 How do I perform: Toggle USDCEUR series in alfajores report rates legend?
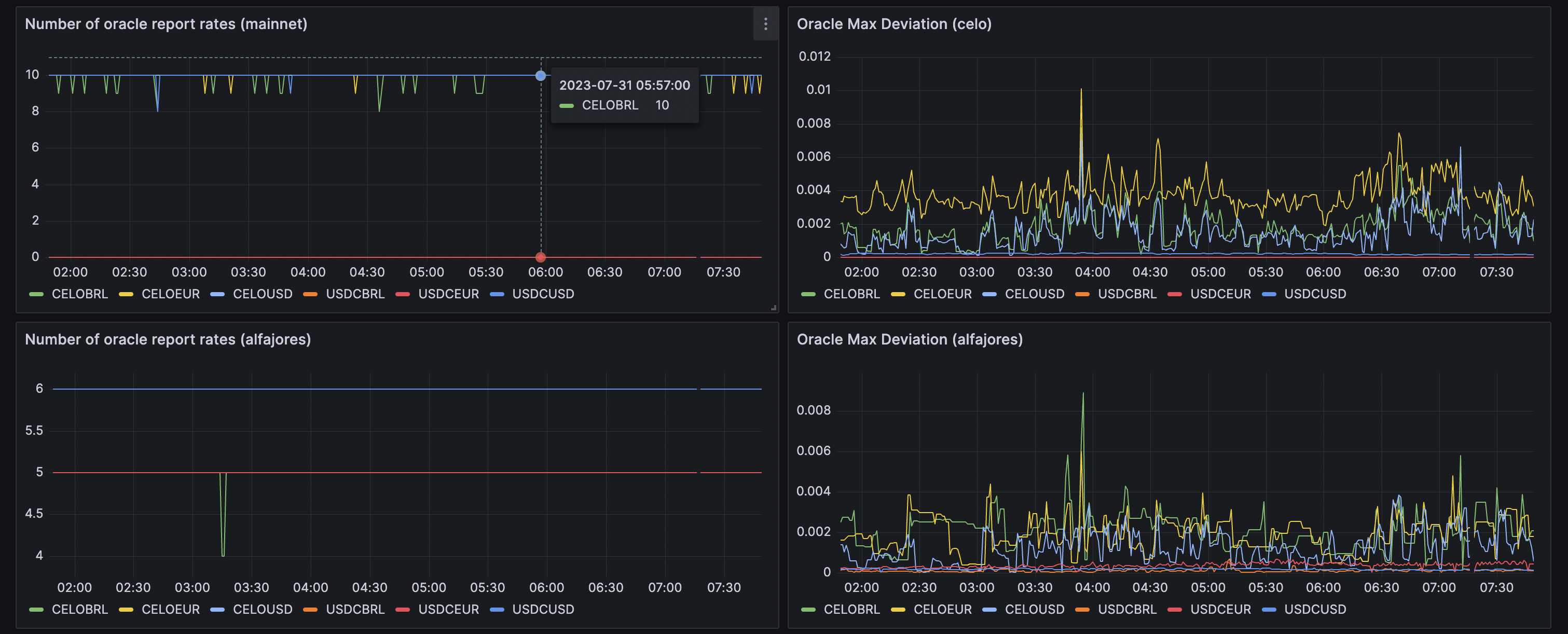click(449, 609)
